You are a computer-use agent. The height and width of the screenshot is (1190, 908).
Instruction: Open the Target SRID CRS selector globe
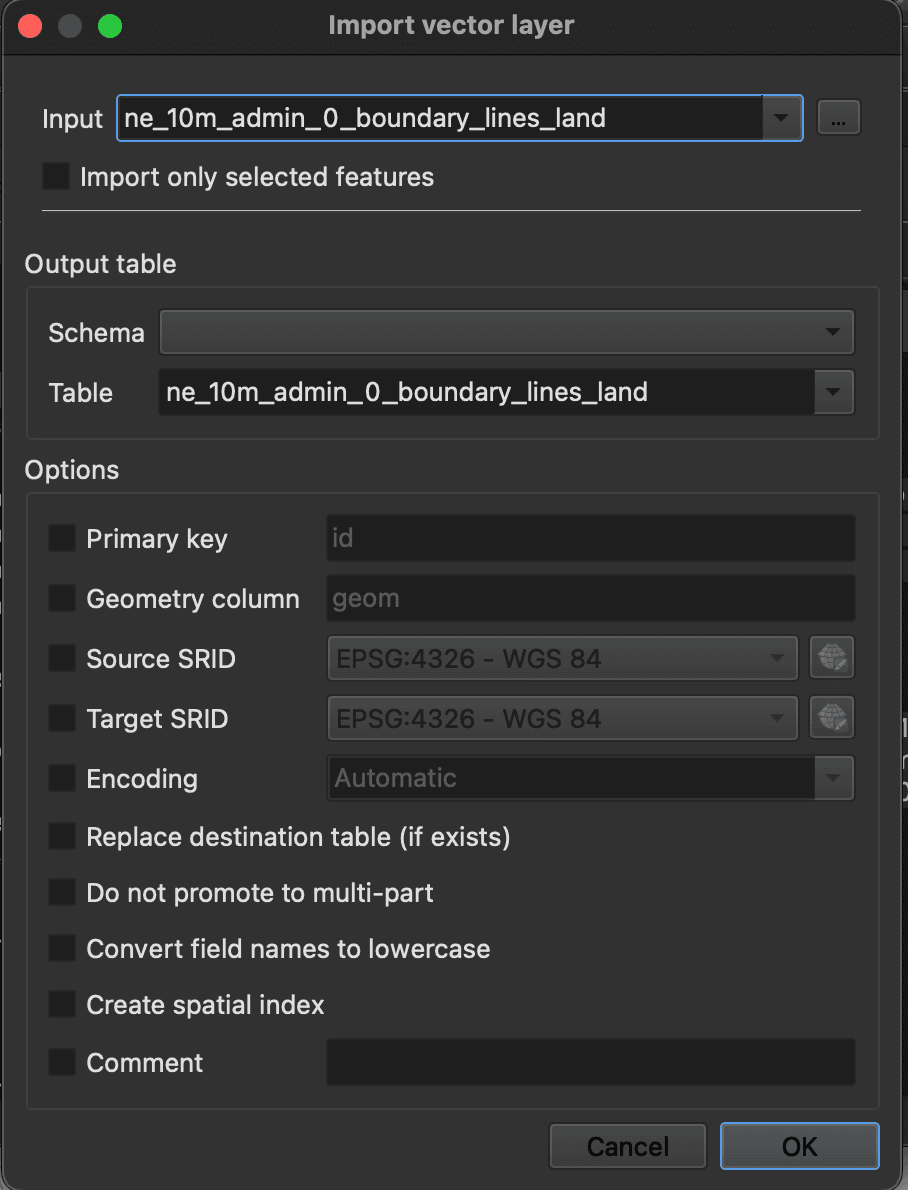[832, 717]
